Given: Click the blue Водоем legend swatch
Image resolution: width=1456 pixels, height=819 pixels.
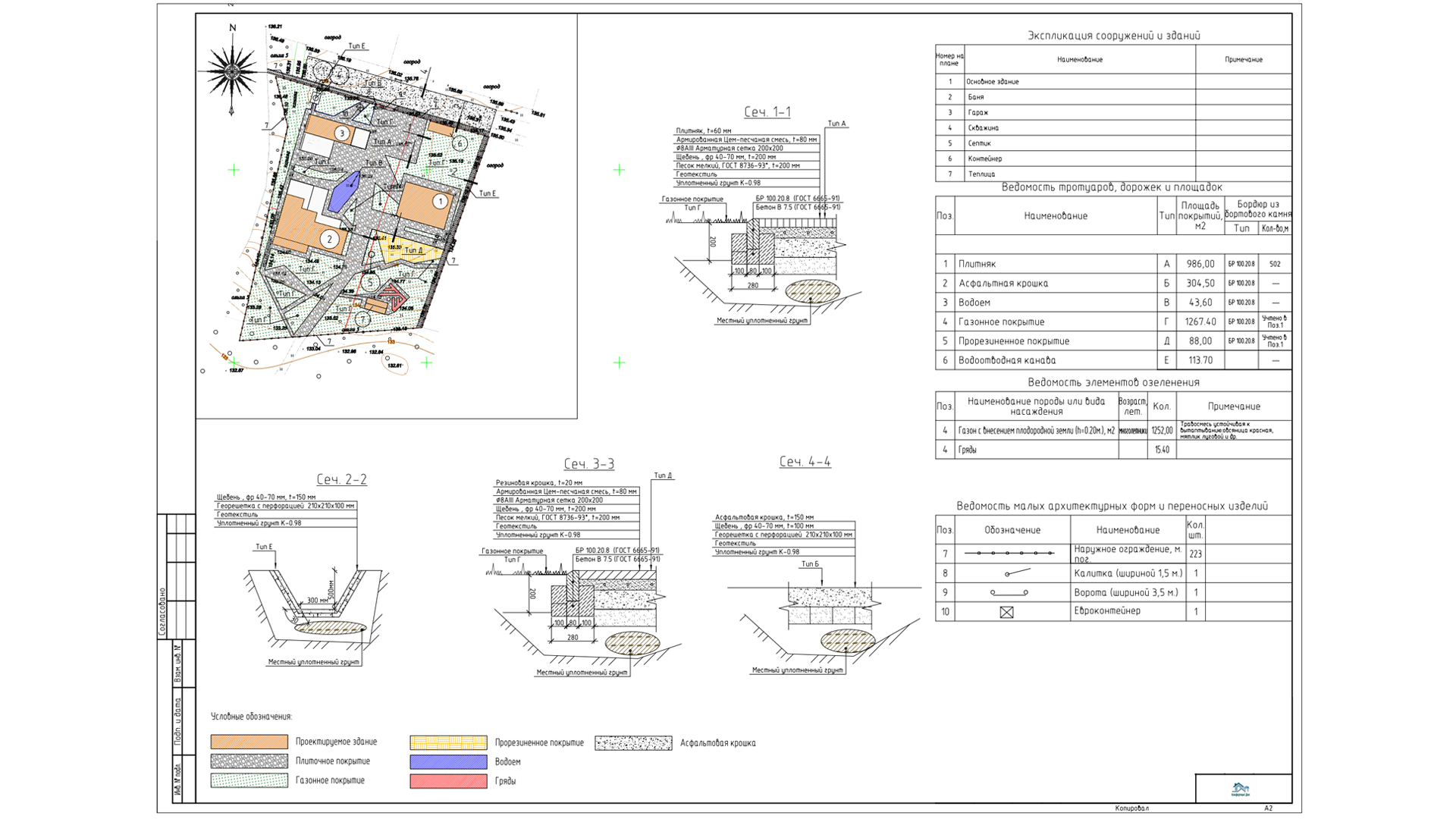Looking at the screenshot, I should pyautogui.click(x=448, y=761).
